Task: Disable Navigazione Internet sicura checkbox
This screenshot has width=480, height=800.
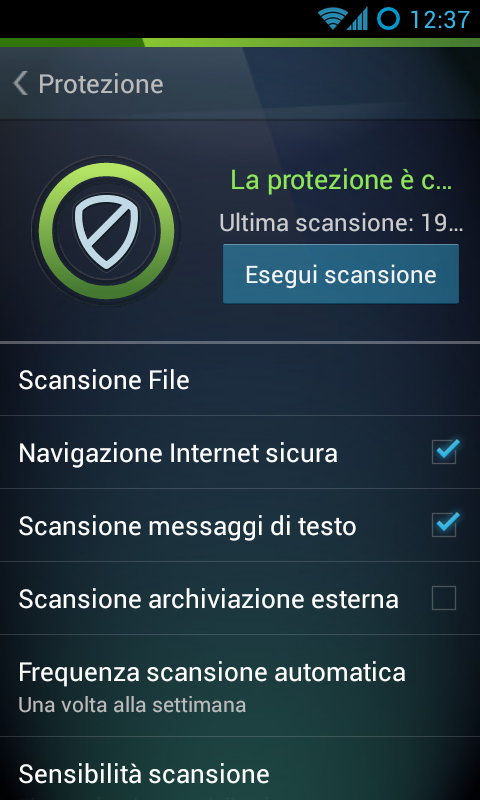Action: pos(444,452)
